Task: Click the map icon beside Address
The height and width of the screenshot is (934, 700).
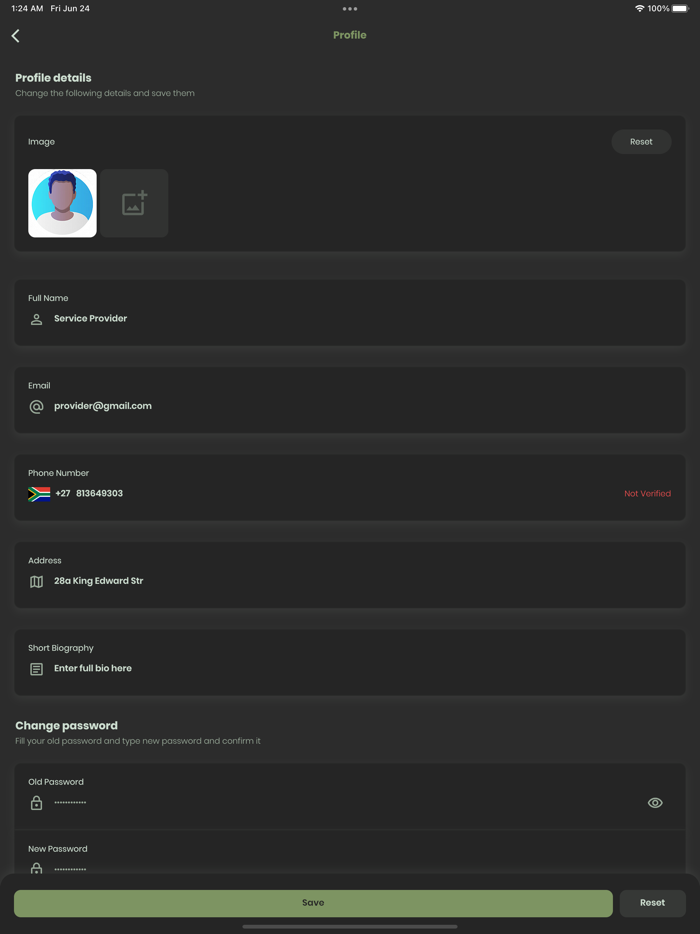Action: [36, 581]
